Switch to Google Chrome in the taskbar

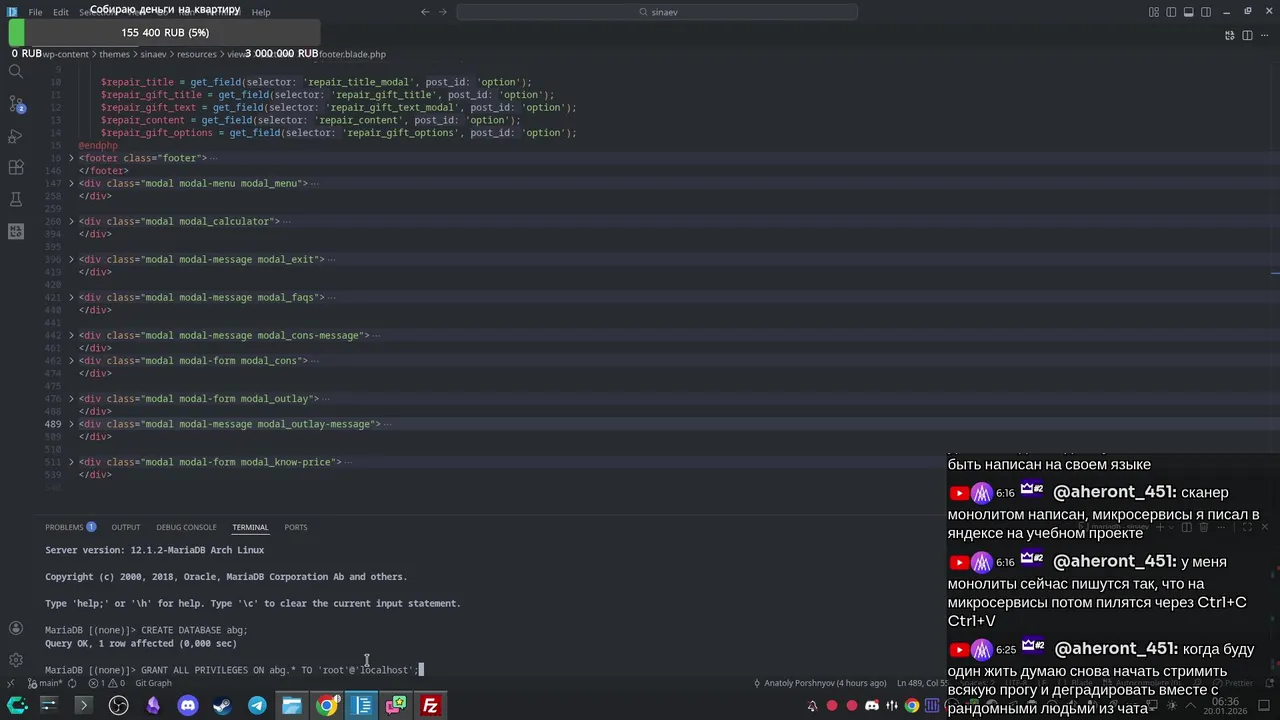click(x=326, y=706)
